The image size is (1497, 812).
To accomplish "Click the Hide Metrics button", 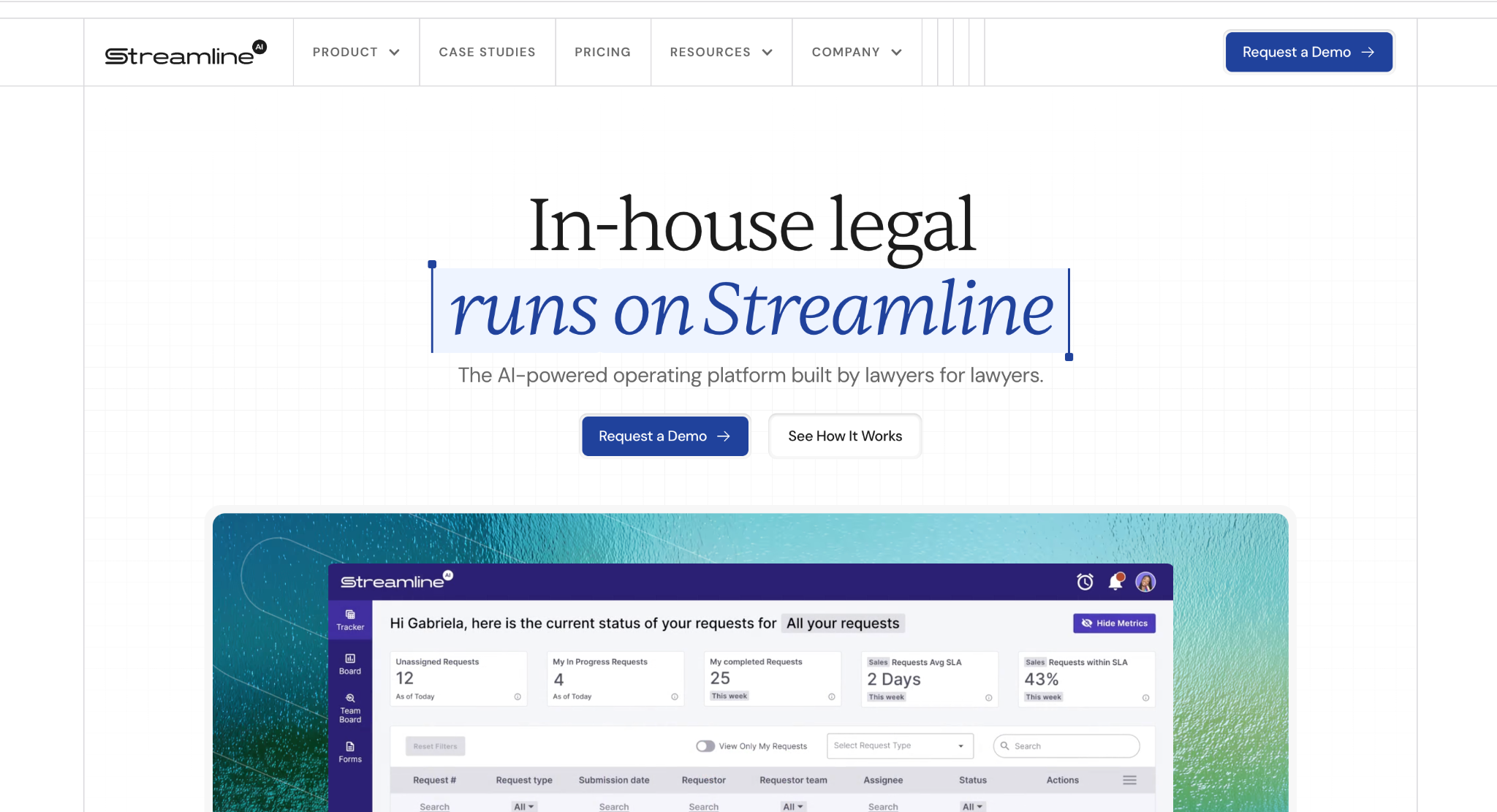I will point(1114,623).
